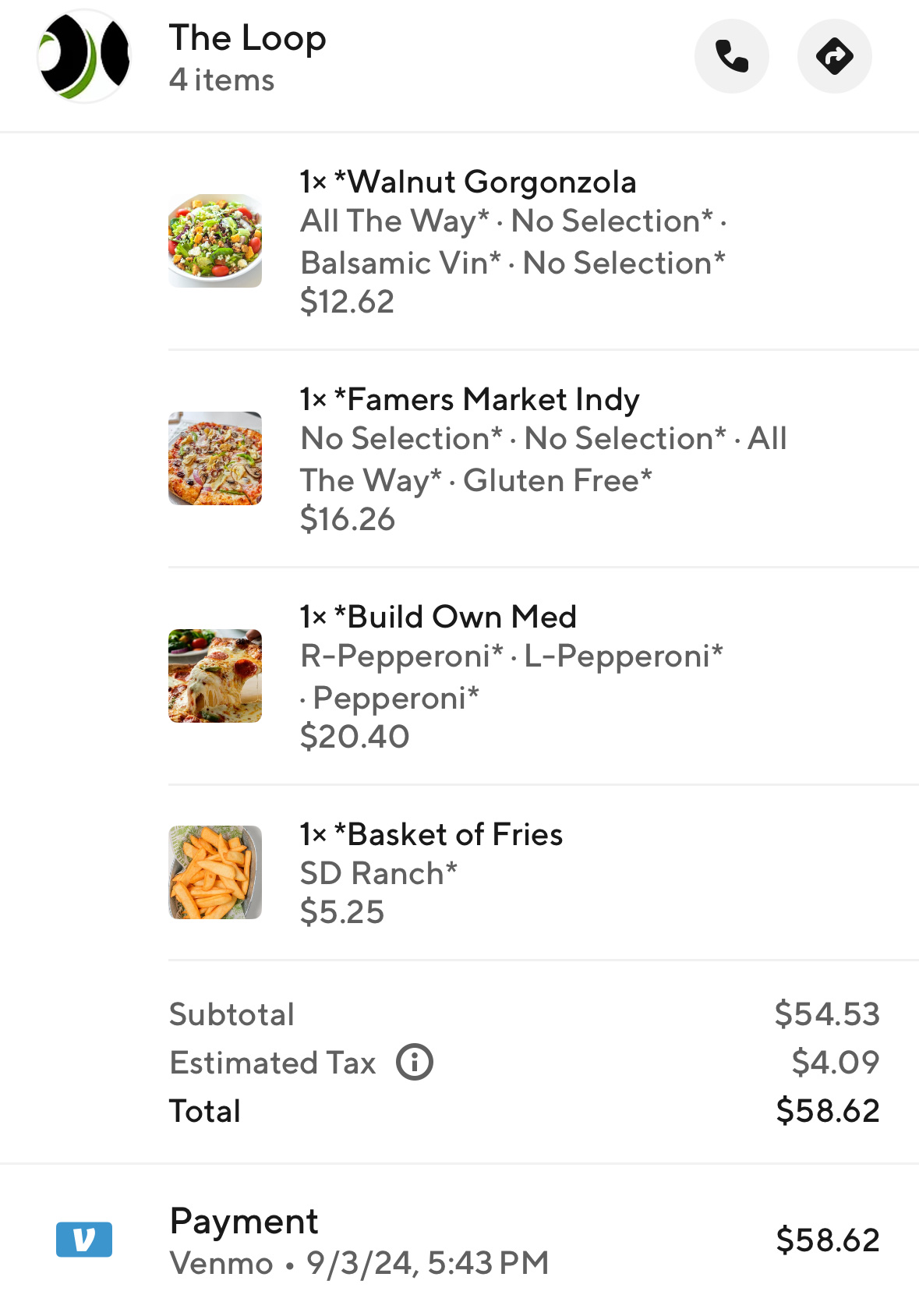Open the Build Own Med pizza photo
919x1316 pixels.
(x=215, y=676)
